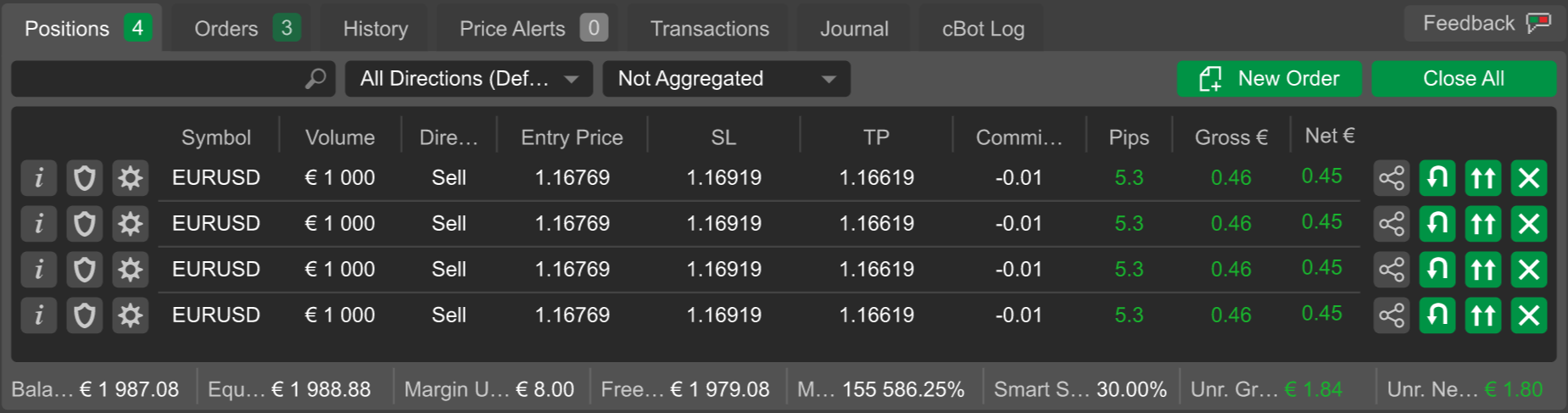Sort by the Pips column header
Image resolution: width=1568 pixels, height=413 pixels.
click(1129, 137)
